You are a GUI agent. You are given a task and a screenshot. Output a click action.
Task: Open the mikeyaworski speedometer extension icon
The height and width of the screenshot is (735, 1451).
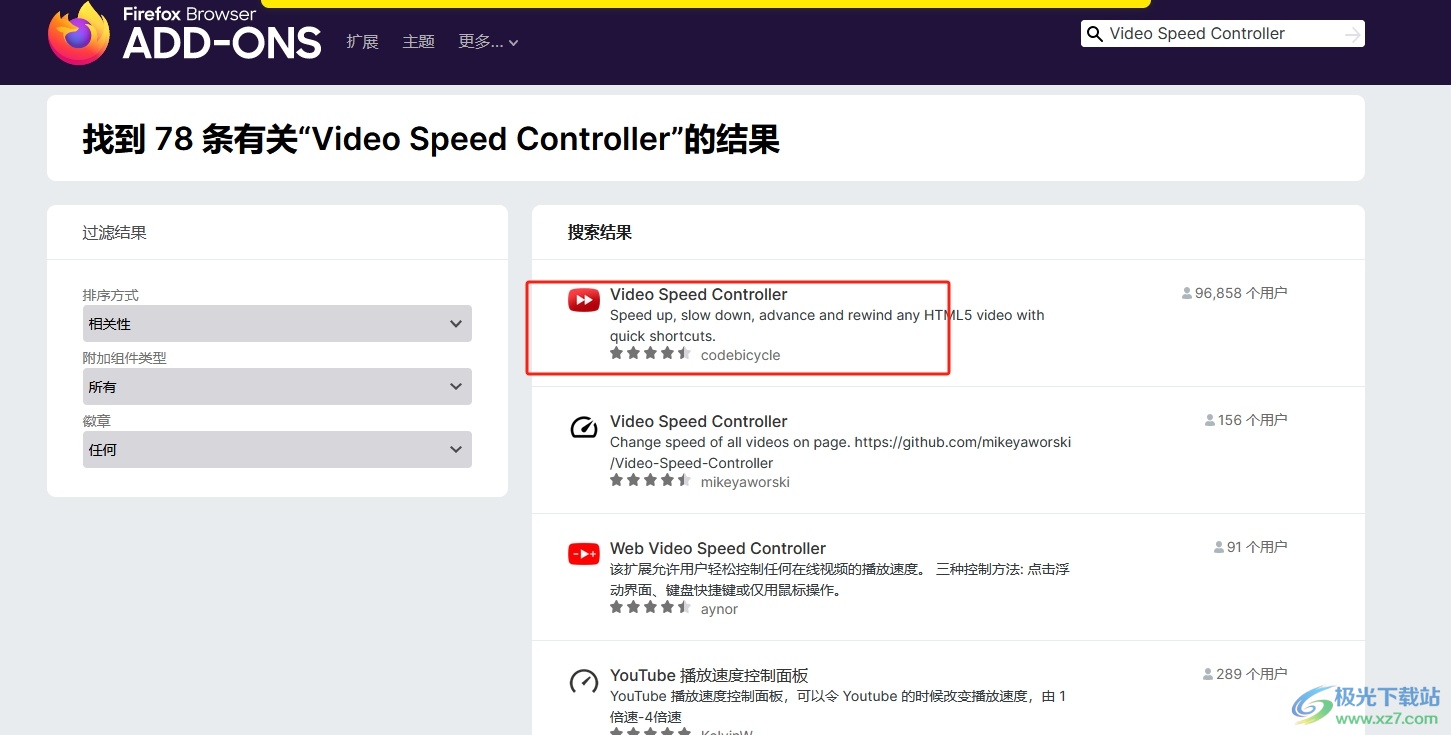click(x=584, y=427)
